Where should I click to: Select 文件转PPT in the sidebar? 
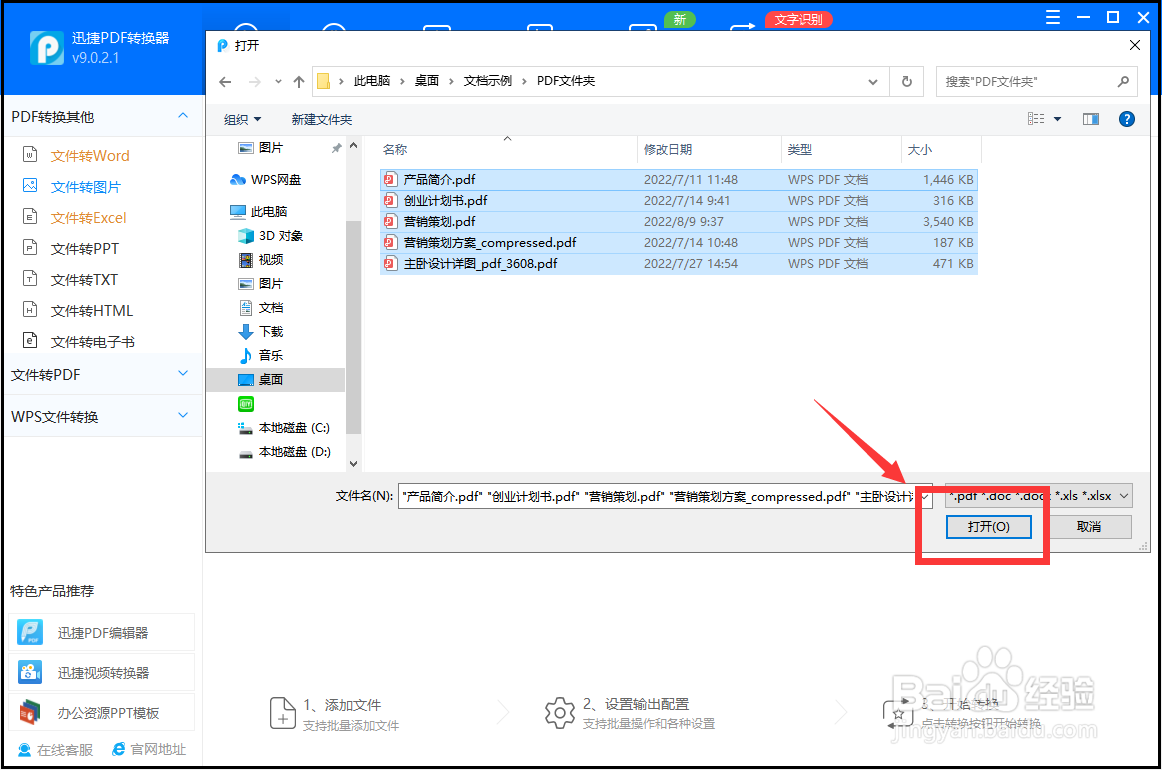point(84,249)
